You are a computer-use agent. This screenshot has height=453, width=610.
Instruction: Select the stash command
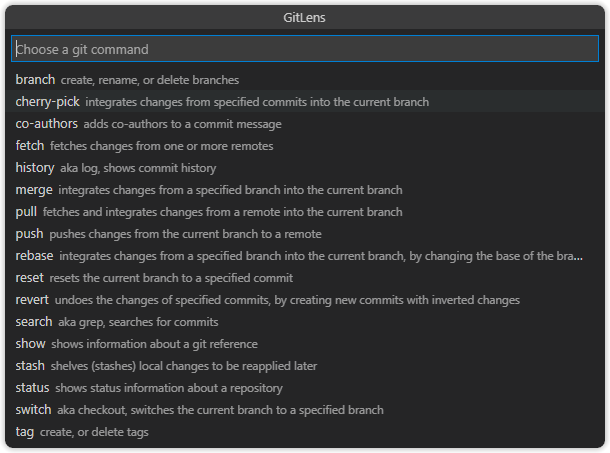pyautogui.click(x=305, y=365)
